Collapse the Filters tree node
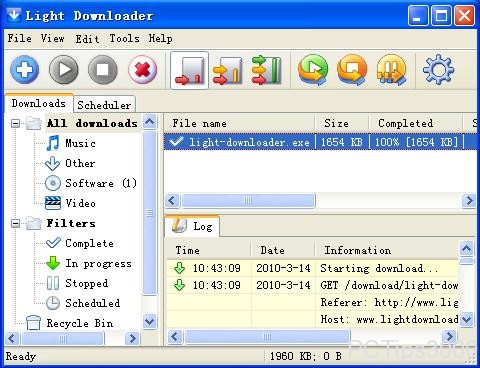The image size is (480, 368). [15, 223]
